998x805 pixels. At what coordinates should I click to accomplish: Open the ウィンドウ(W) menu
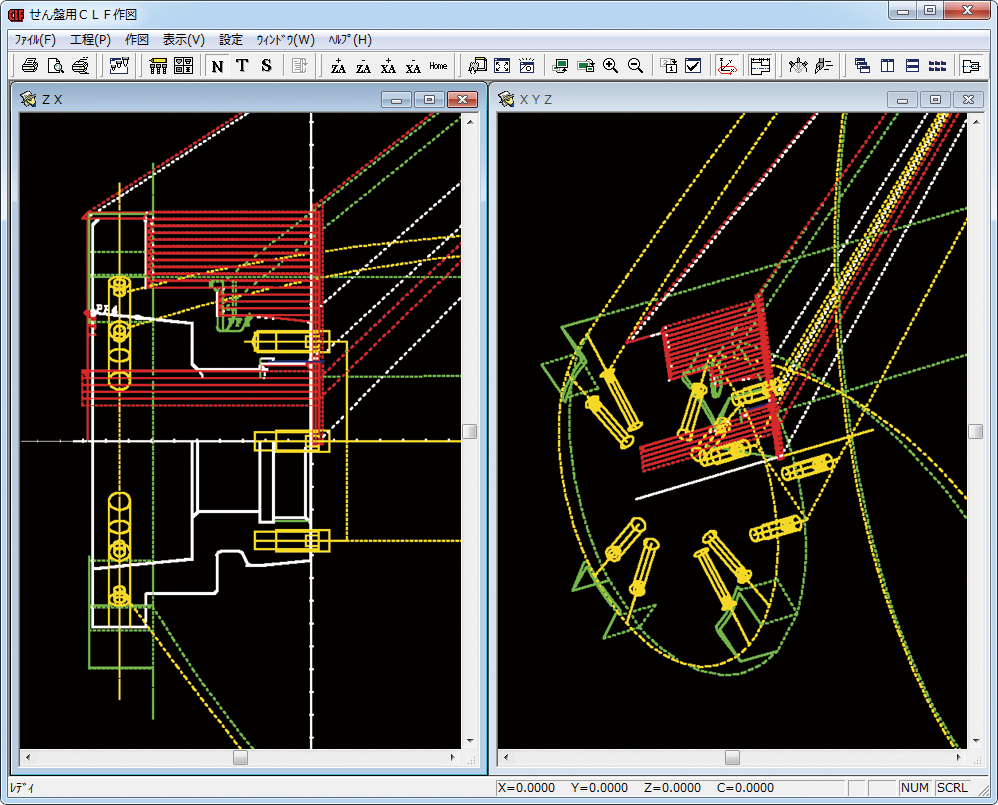click(285, 39)
